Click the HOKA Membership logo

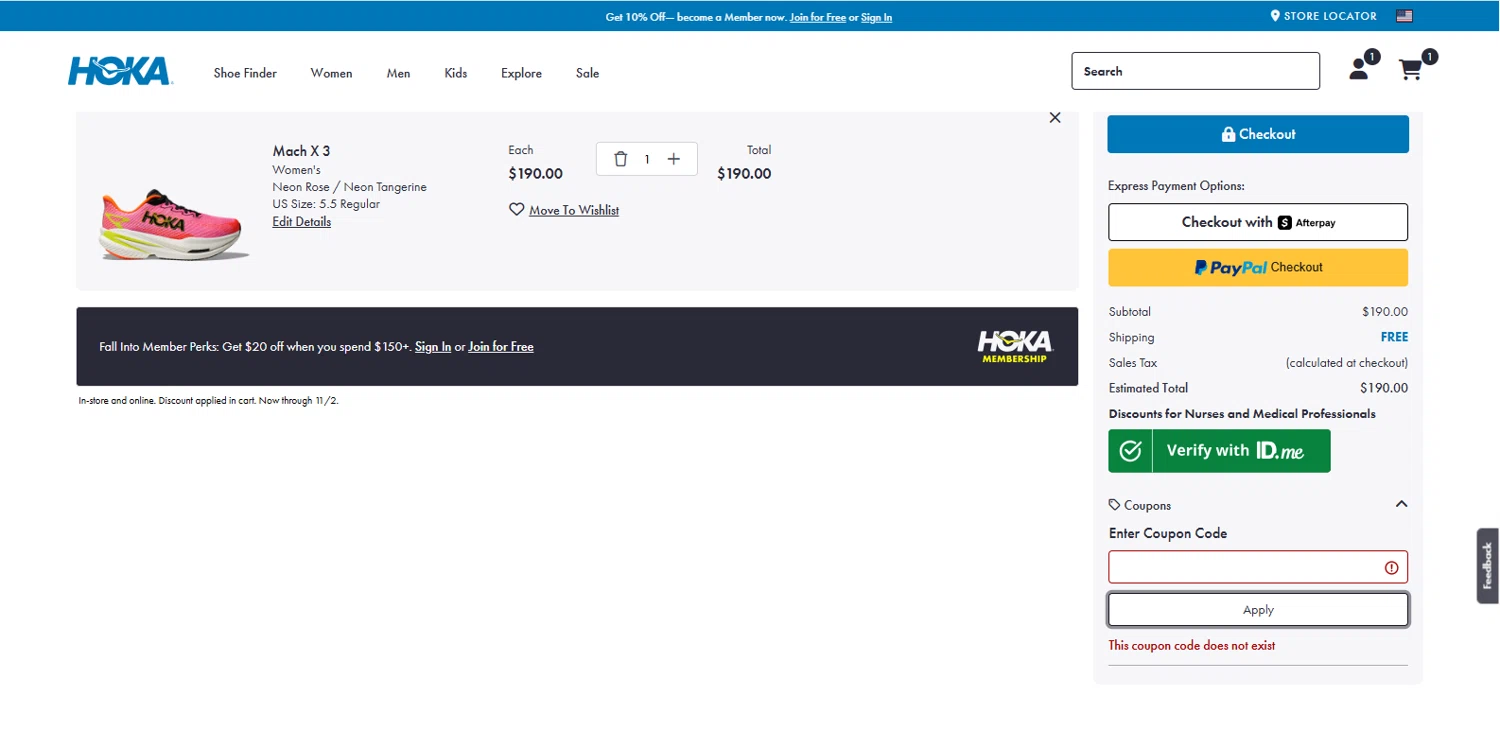pos(1014,346)
